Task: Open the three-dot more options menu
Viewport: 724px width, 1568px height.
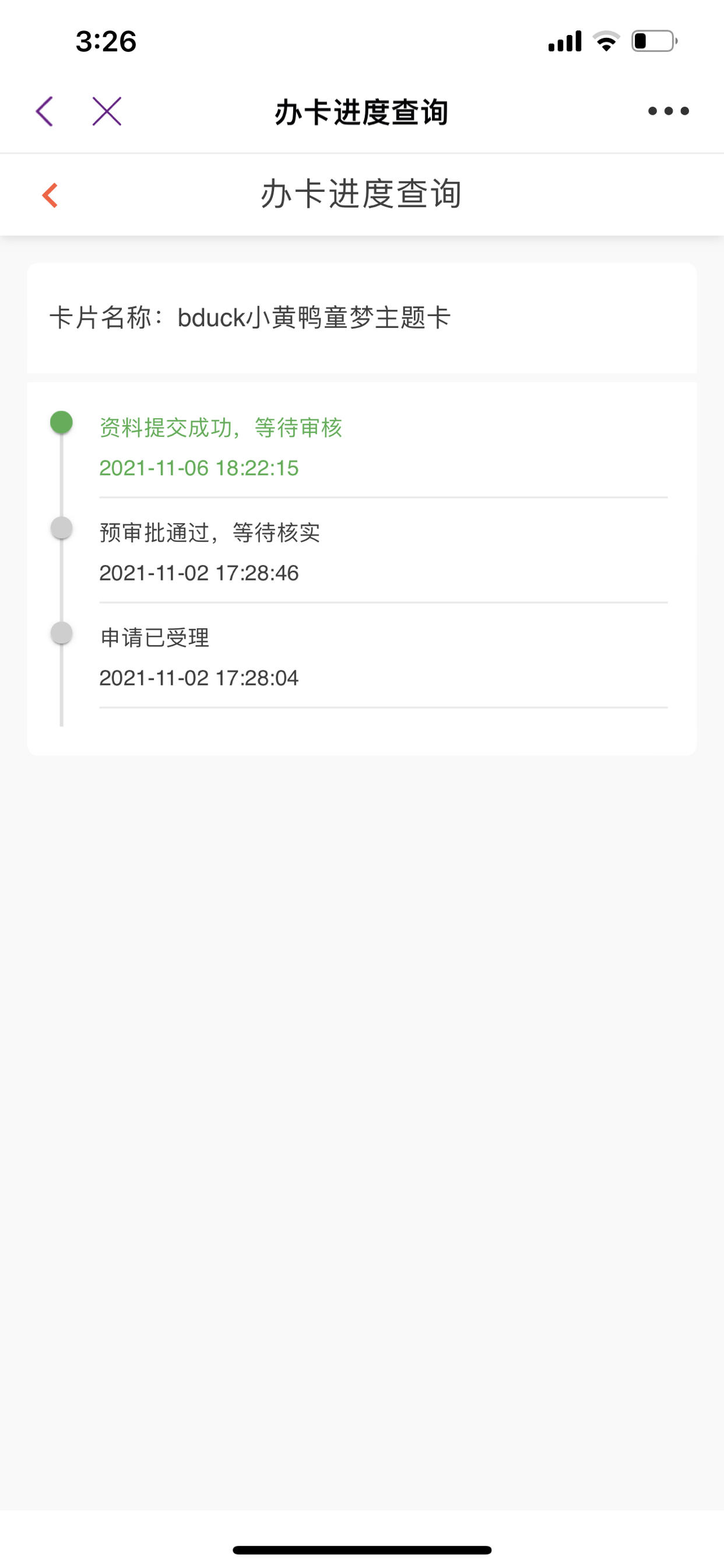Action: 668,111
